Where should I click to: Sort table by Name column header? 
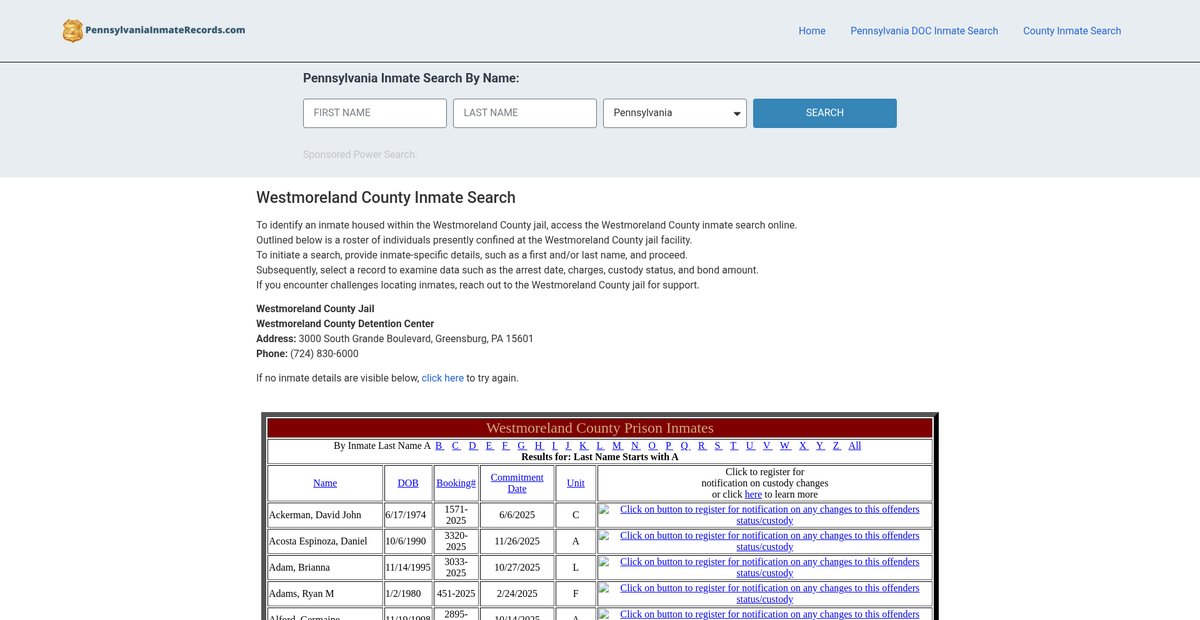click(x=325, y=483)
